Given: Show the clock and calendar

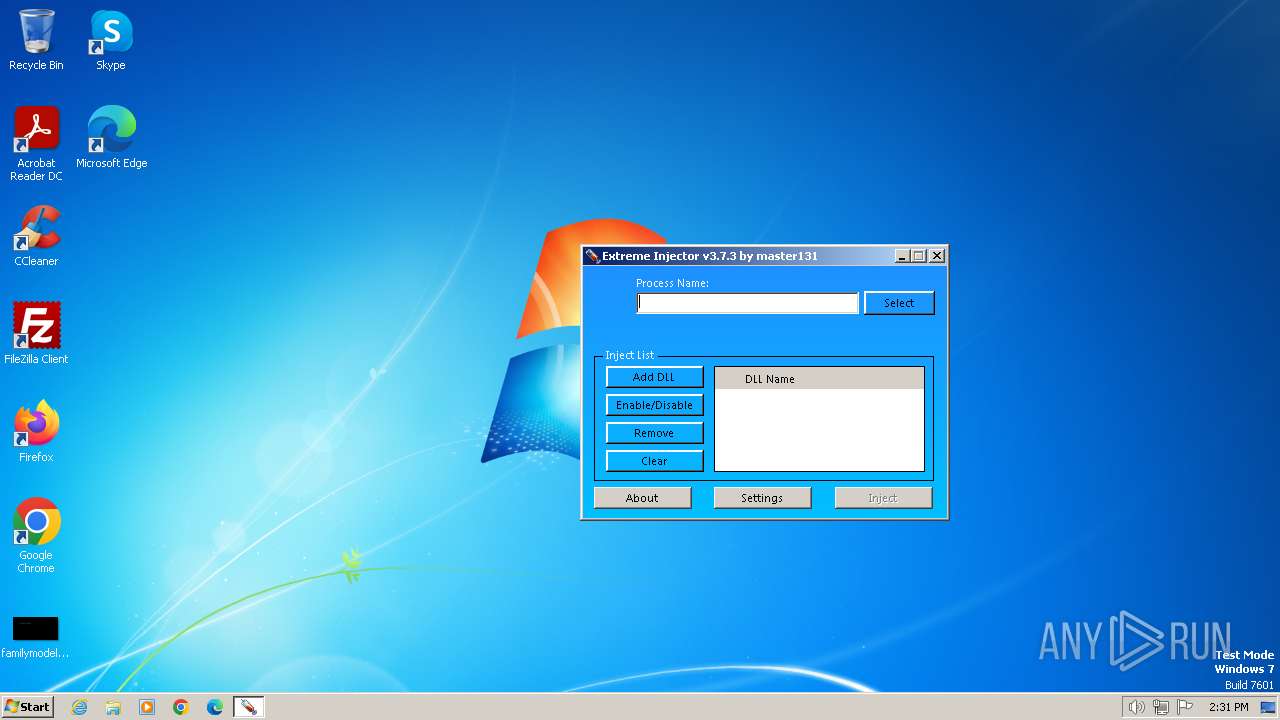Looking at the screenshot, I should tap(1228, 707).
